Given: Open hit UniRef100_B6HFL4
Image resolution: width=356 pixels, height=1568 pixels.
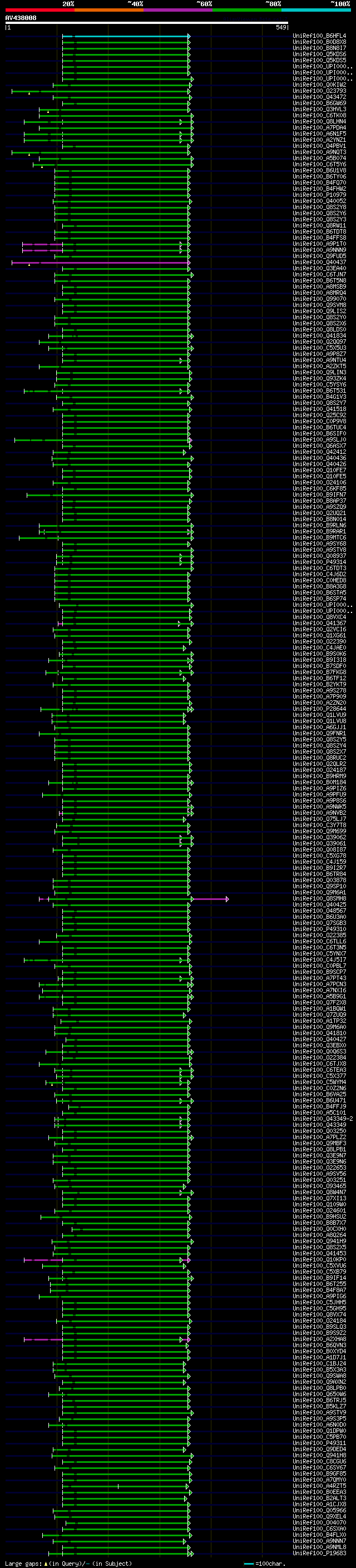Looking at the screenshot, I should (319, 36).
